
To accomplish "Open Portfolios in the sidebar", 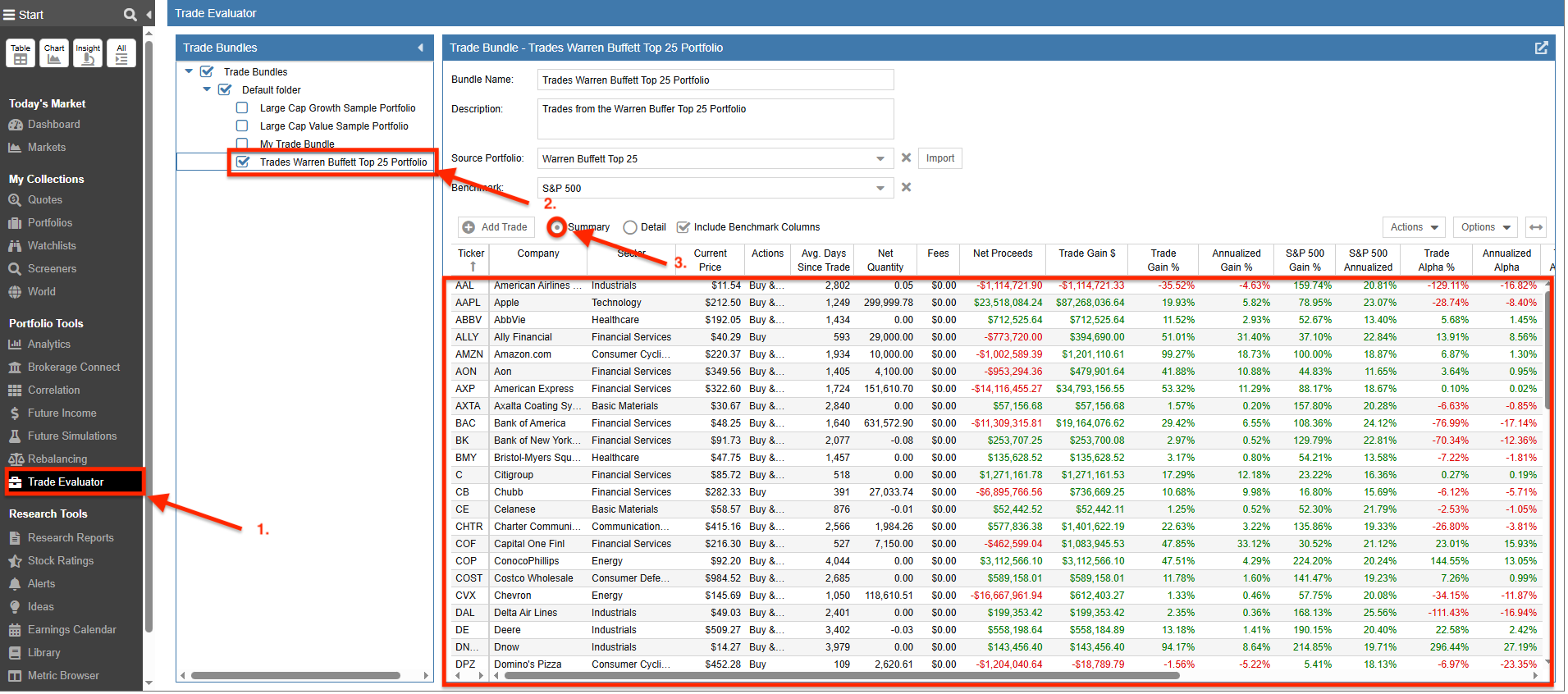I will [49, 223].
